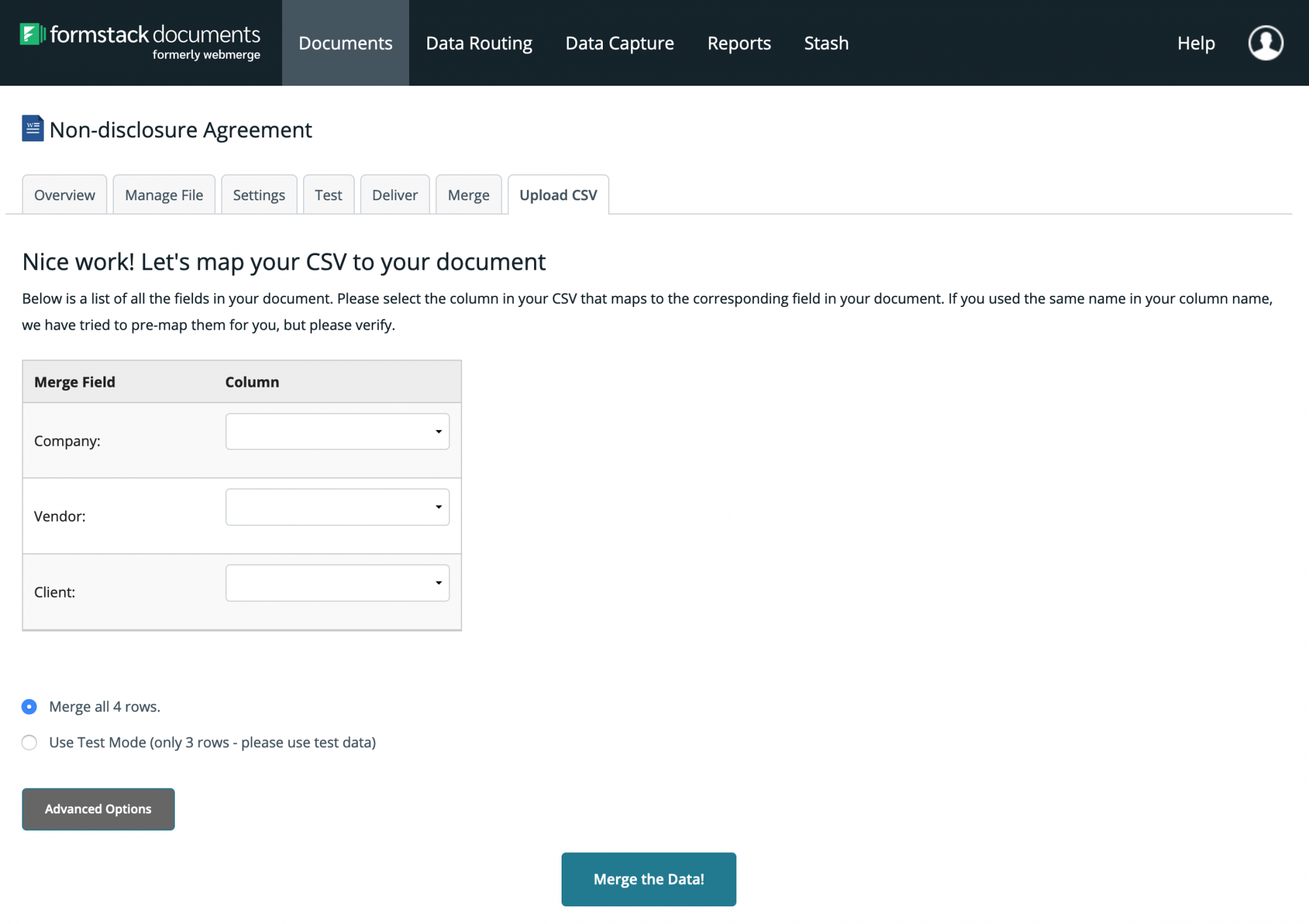Viewport: 1309px width, 924px height.
Task: Click the Advanced Options button
Action: click(98, 809)
